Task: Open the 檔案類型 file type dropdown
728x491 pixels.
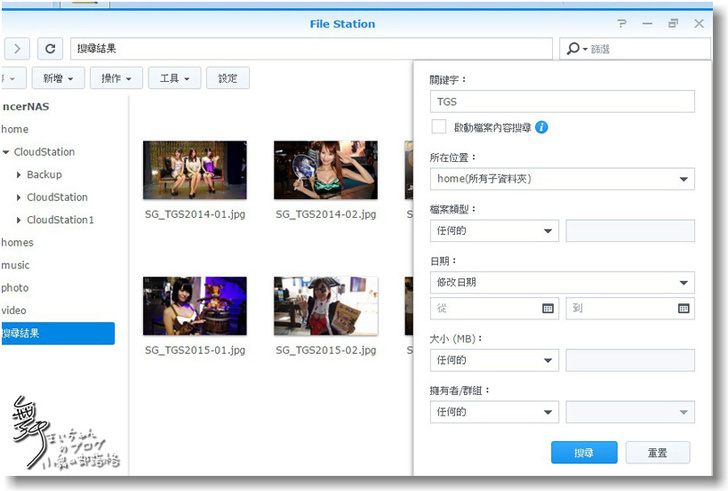Action: point(494,231)
